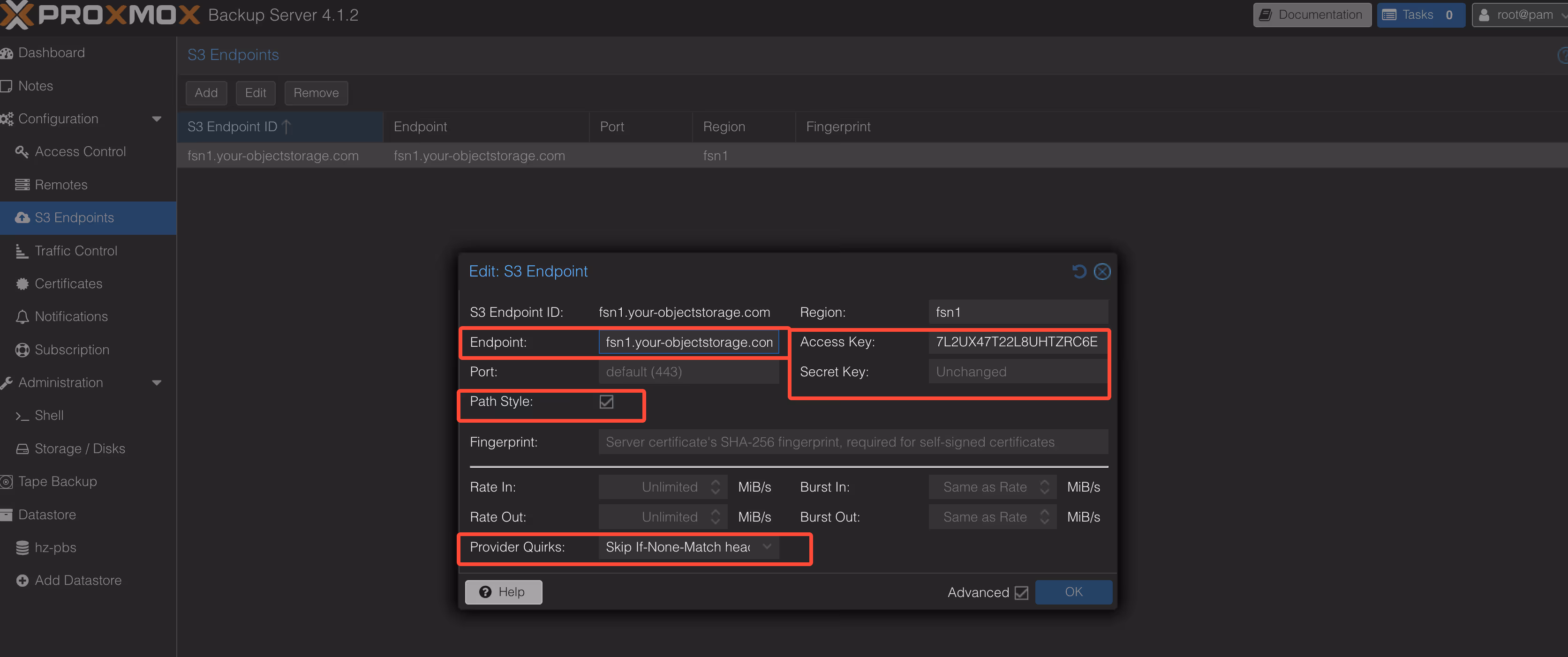Click the Help button in the dialog
Image resolution: width=1568 pixels, height=657 pixels.
tap(503, 591)
